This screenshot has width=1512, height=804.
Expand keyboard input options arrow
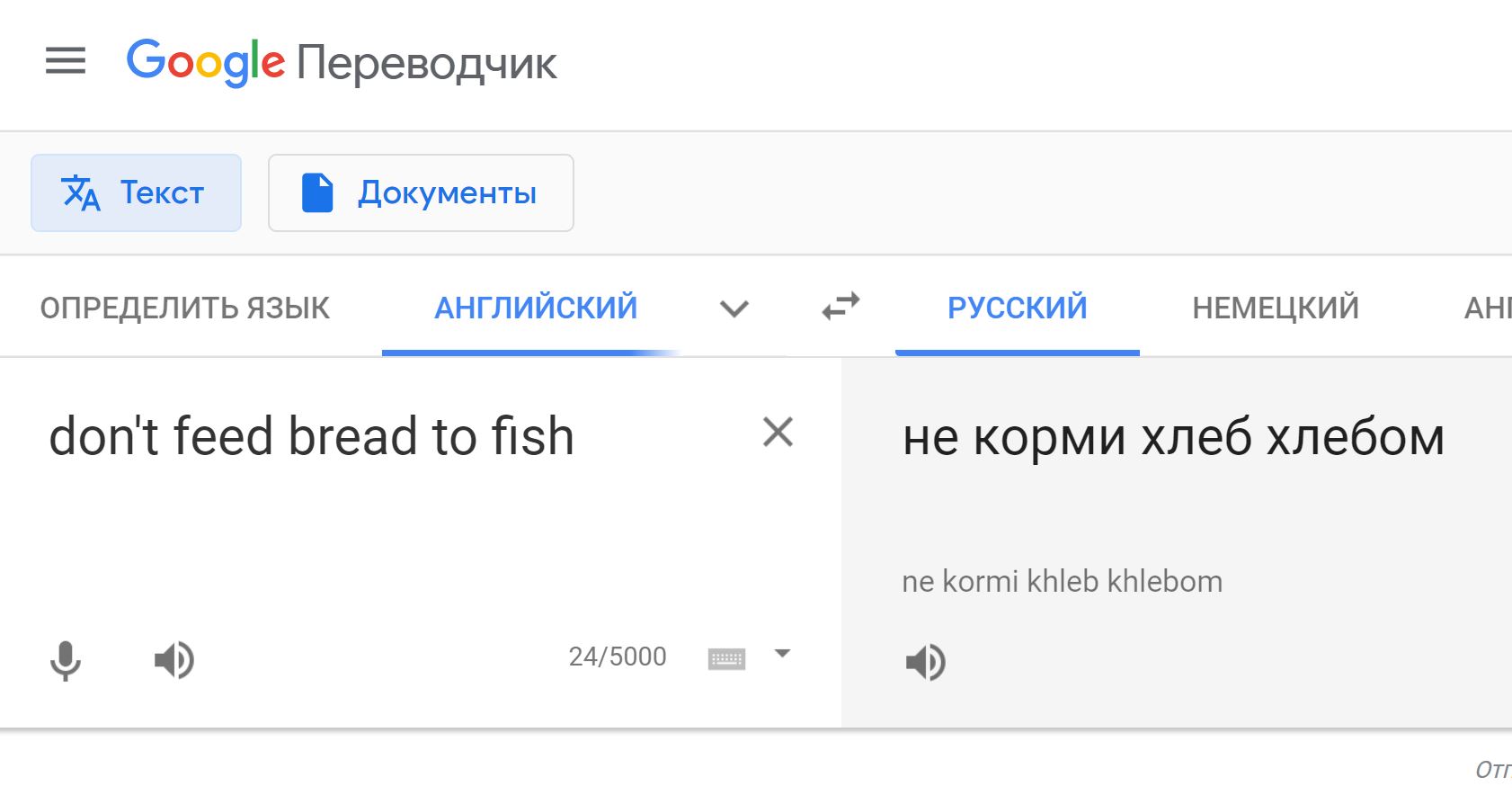click(782, 654)
